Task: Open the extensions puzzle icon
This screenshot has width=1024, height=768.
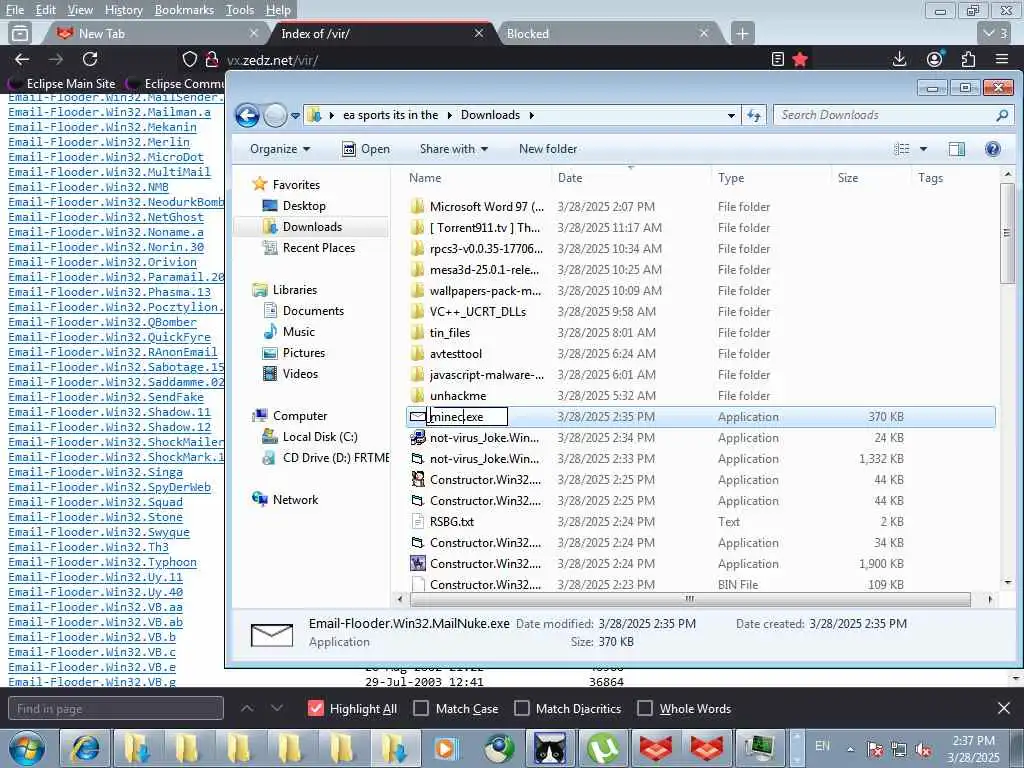Action: pyautogui.click(x=968, y=59)
